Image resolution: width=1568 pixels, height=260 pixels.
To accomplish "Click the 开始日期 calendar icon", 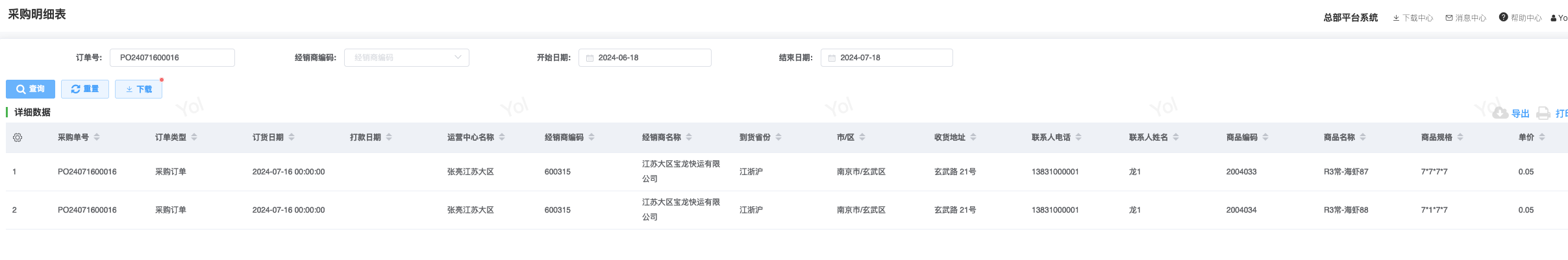I will click(x=590, y=58).
